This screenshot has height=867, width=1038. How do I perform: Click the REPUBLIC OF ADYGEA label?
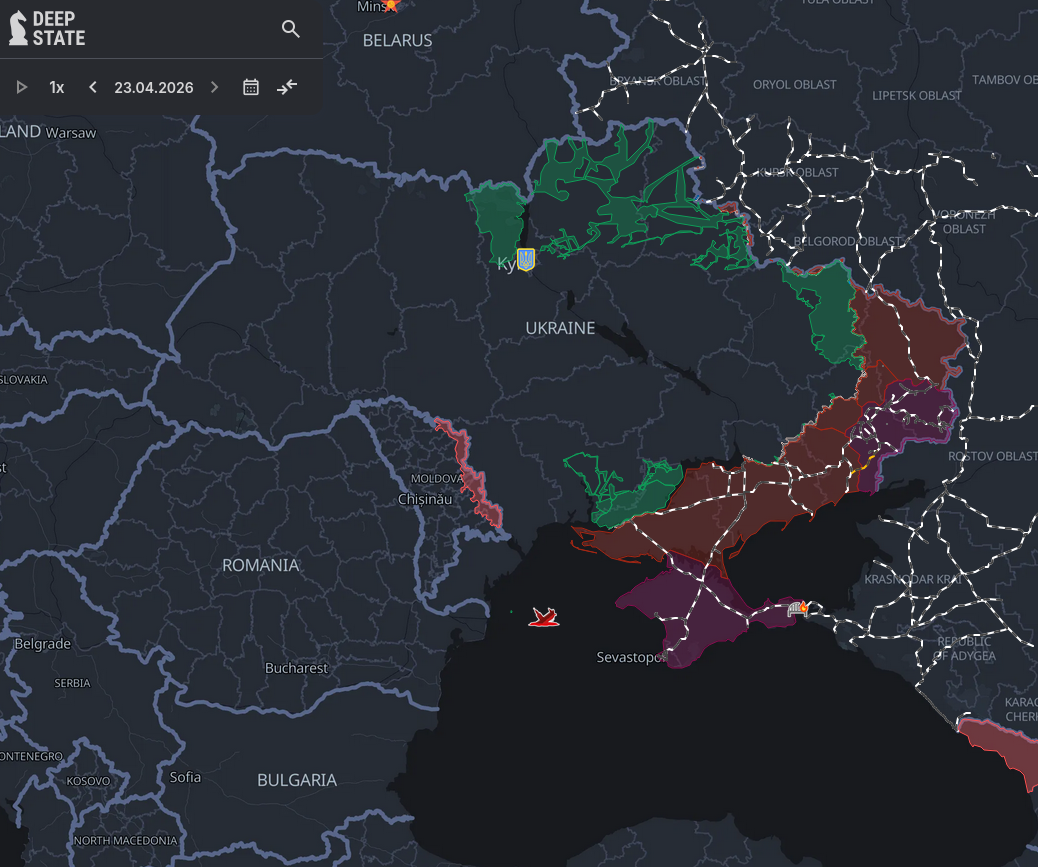coord(965,649)
